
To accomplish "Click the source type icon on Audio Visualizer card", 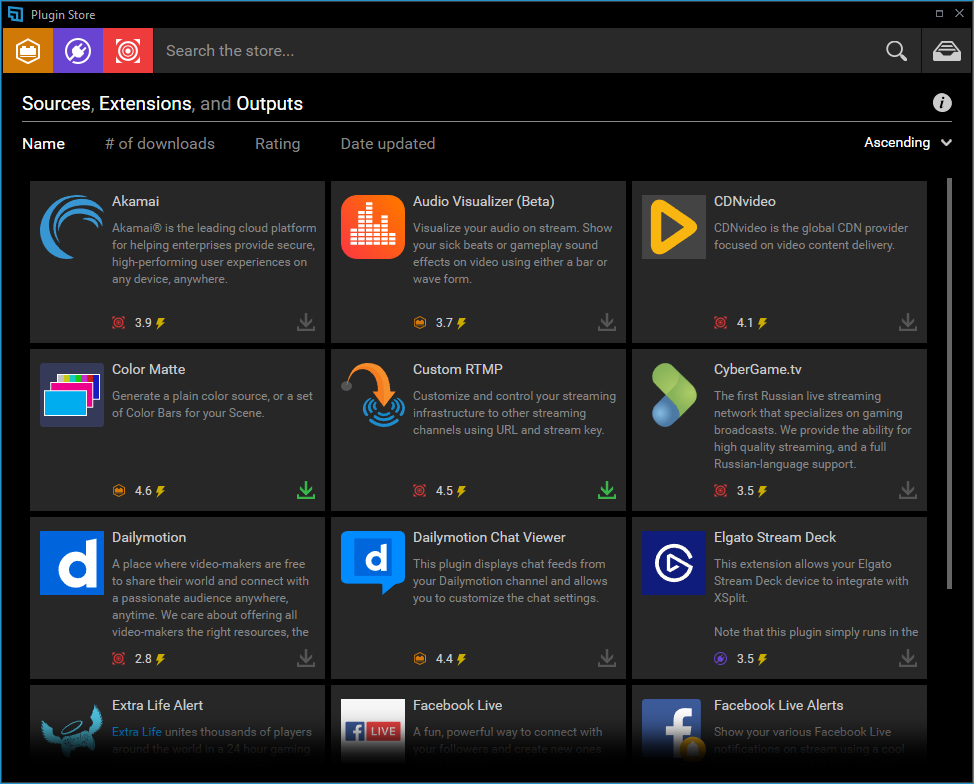I will click(420, 322).
